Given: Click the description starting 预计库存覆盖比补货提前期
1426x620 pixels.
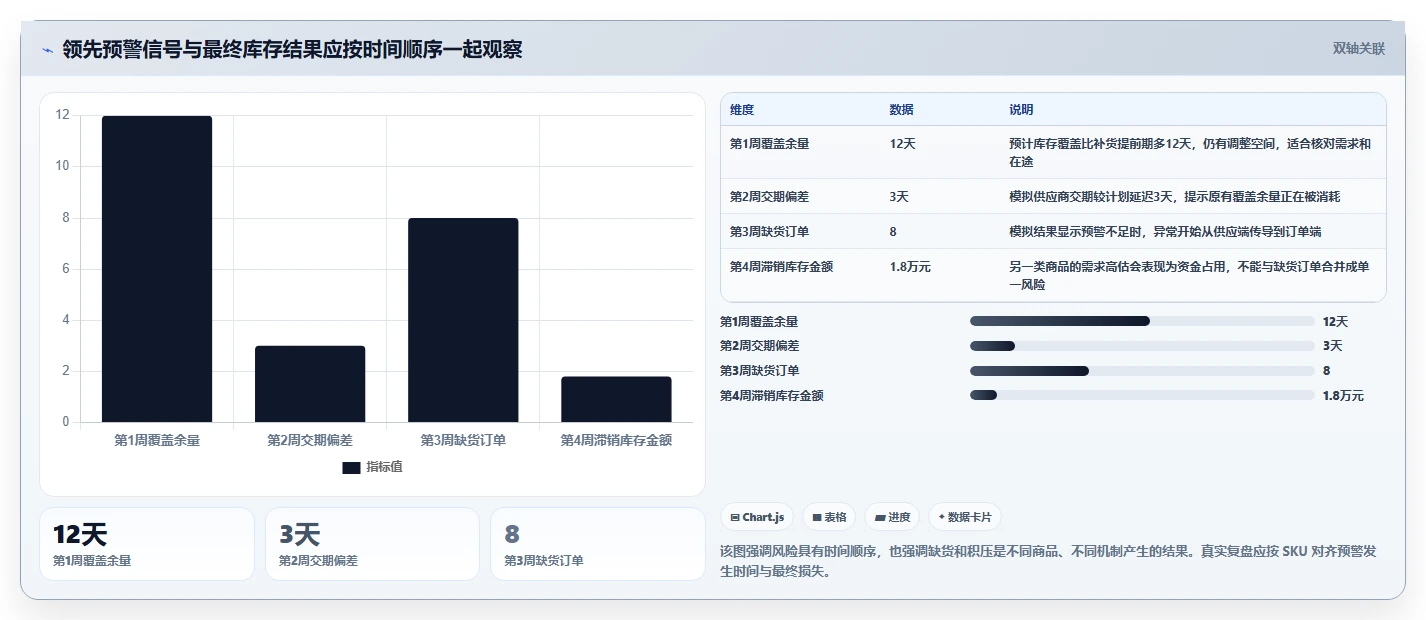Looking at the screenshot, I should pos(1190,152).
